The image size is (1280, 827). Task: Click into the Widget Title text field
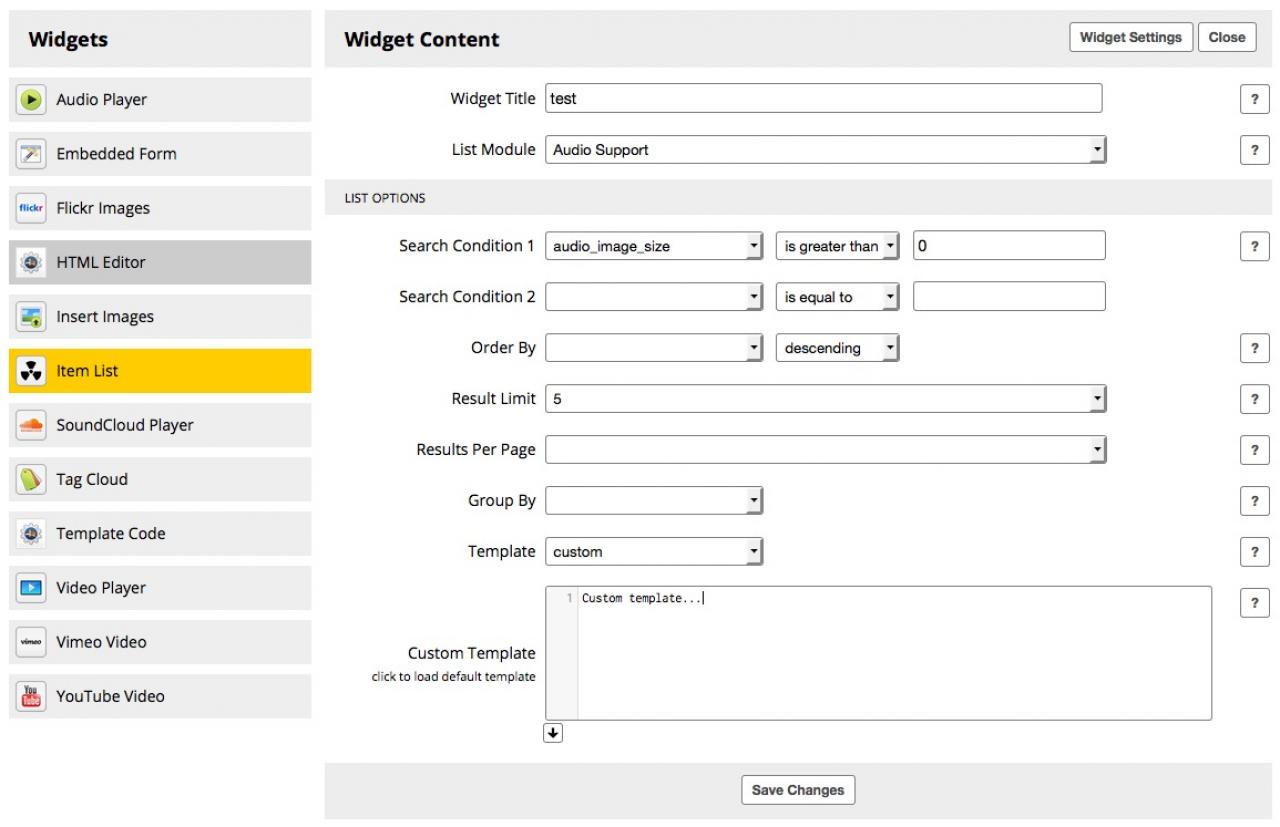[823, 98]
